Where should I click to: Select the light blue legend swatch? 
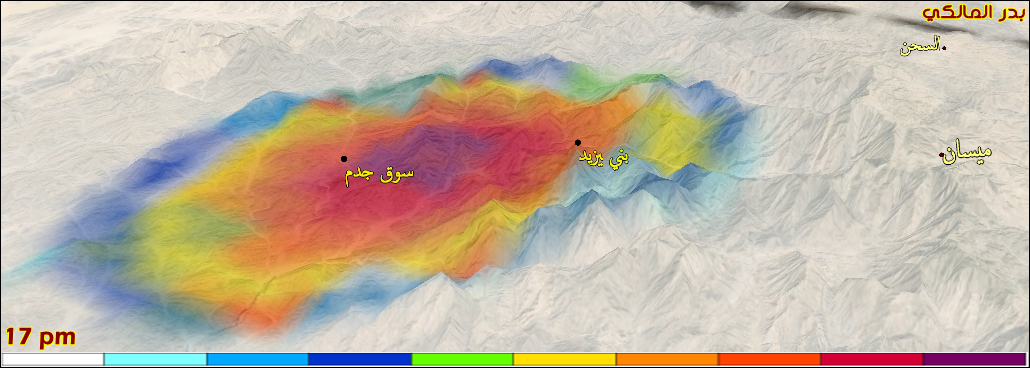(x=258, y=359)
